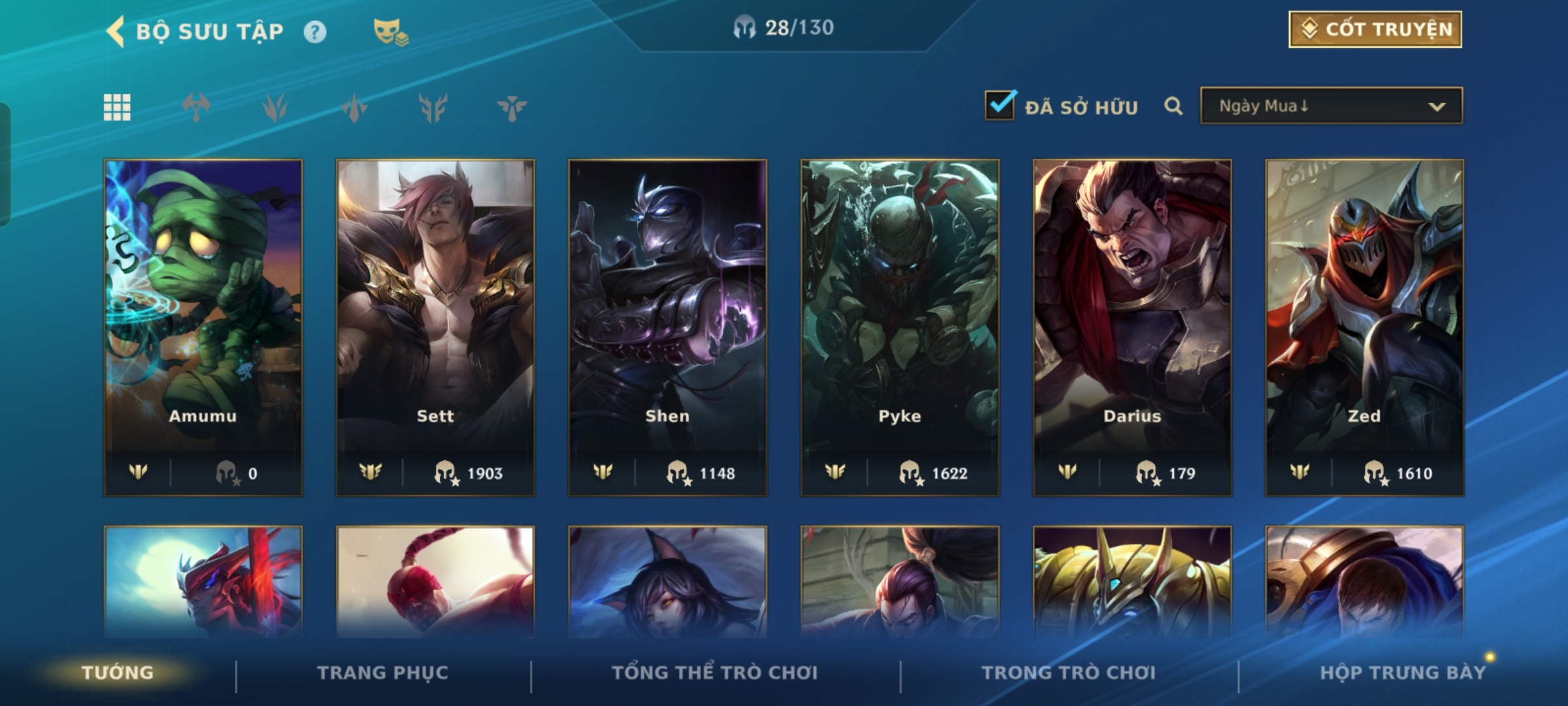
Task: Filter by second role icon after axe
Action: point(275,107)
